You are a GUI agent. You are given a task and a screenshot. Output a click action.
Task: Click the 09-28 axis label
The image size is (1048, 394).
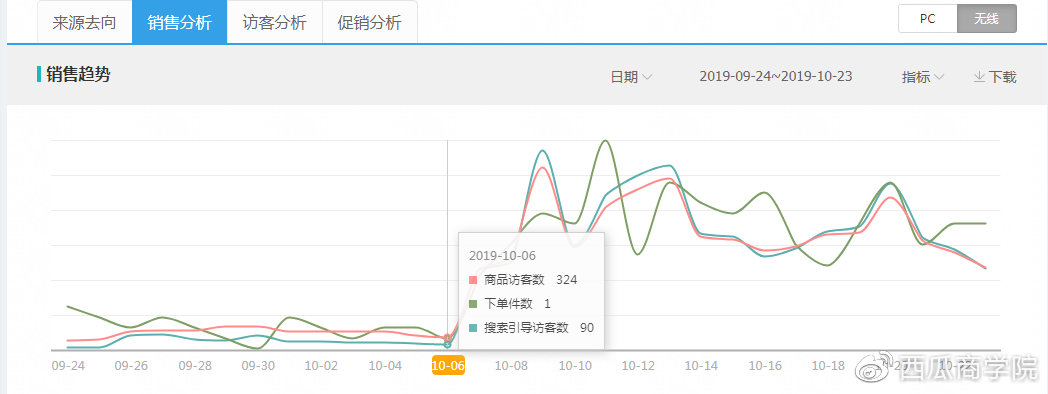pos(194,366)
